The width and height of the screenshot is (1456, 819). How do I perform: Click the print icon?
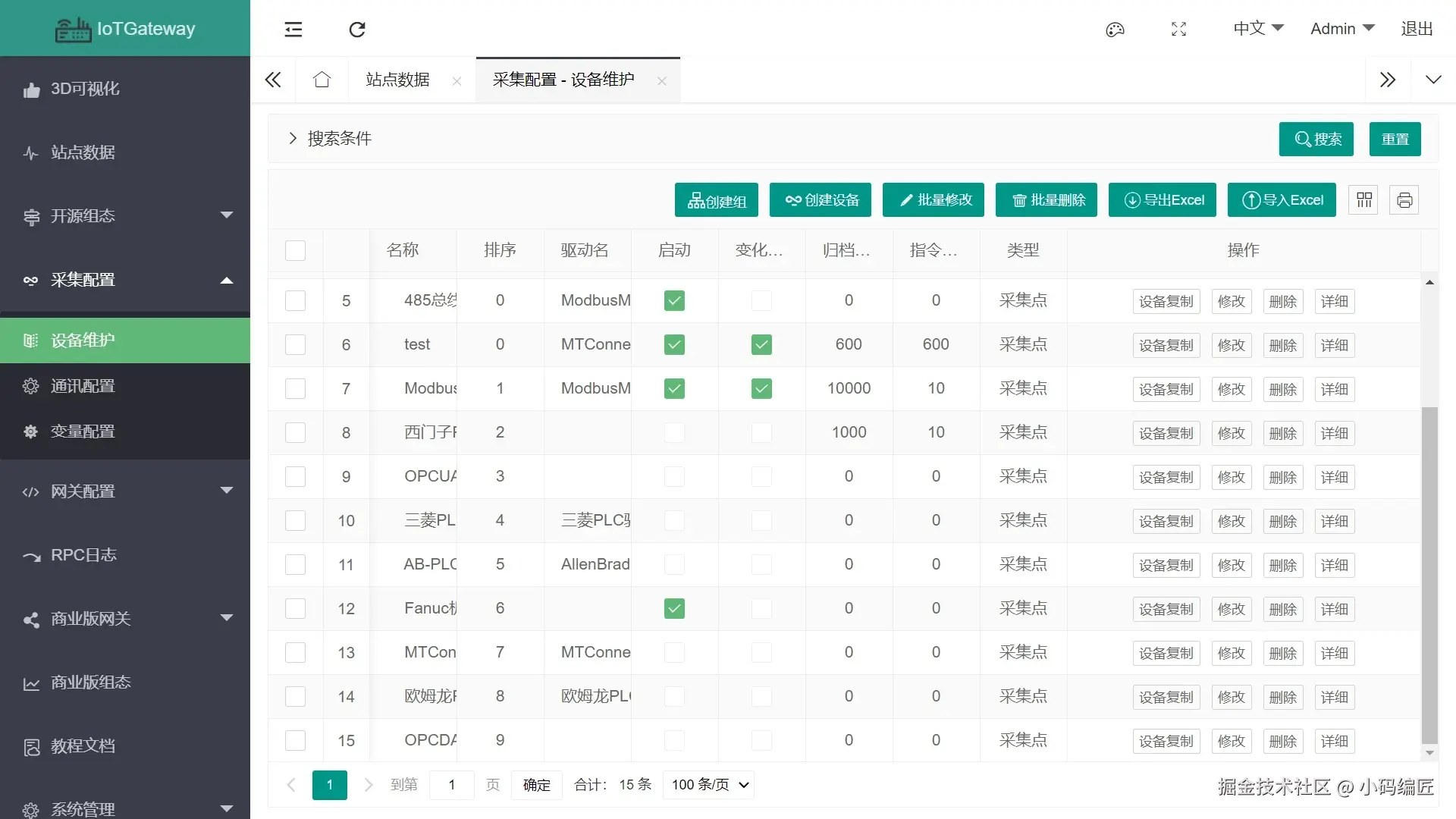[1404, 200]
